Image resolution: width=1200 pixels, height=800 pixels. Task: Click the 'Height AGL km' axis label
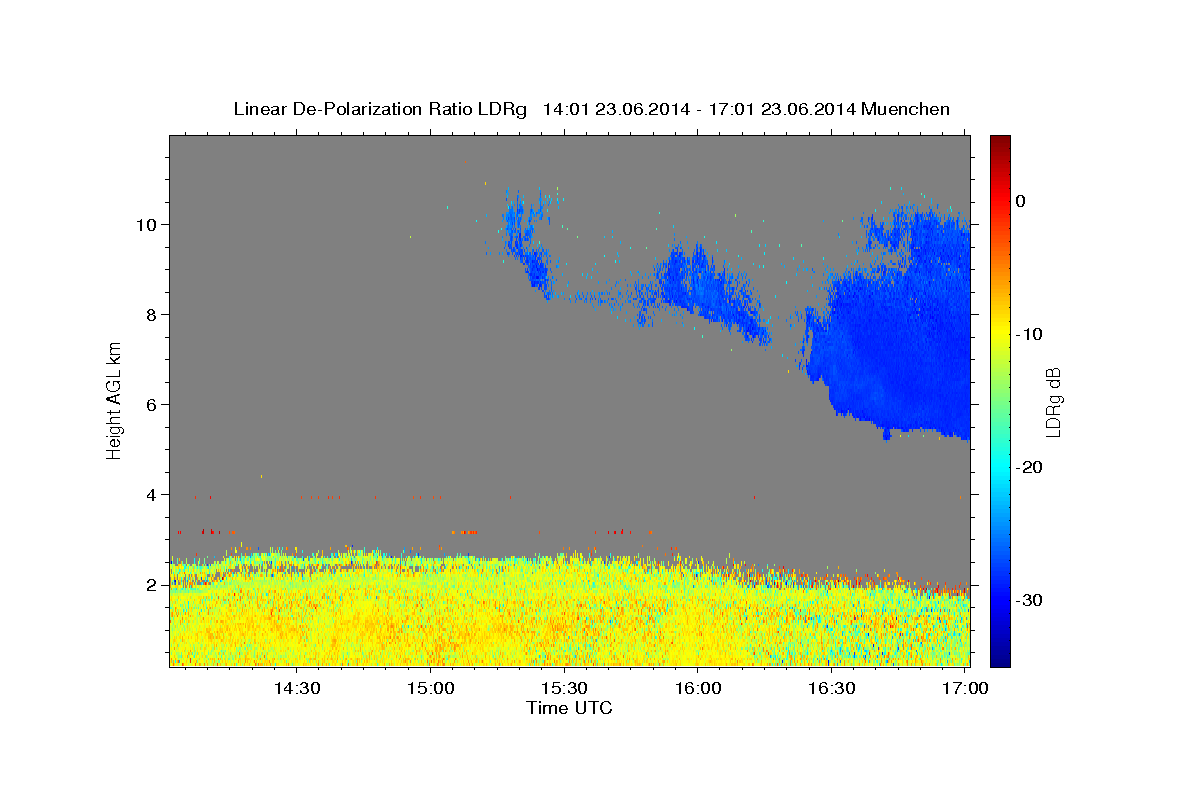(x=115, y=399)
